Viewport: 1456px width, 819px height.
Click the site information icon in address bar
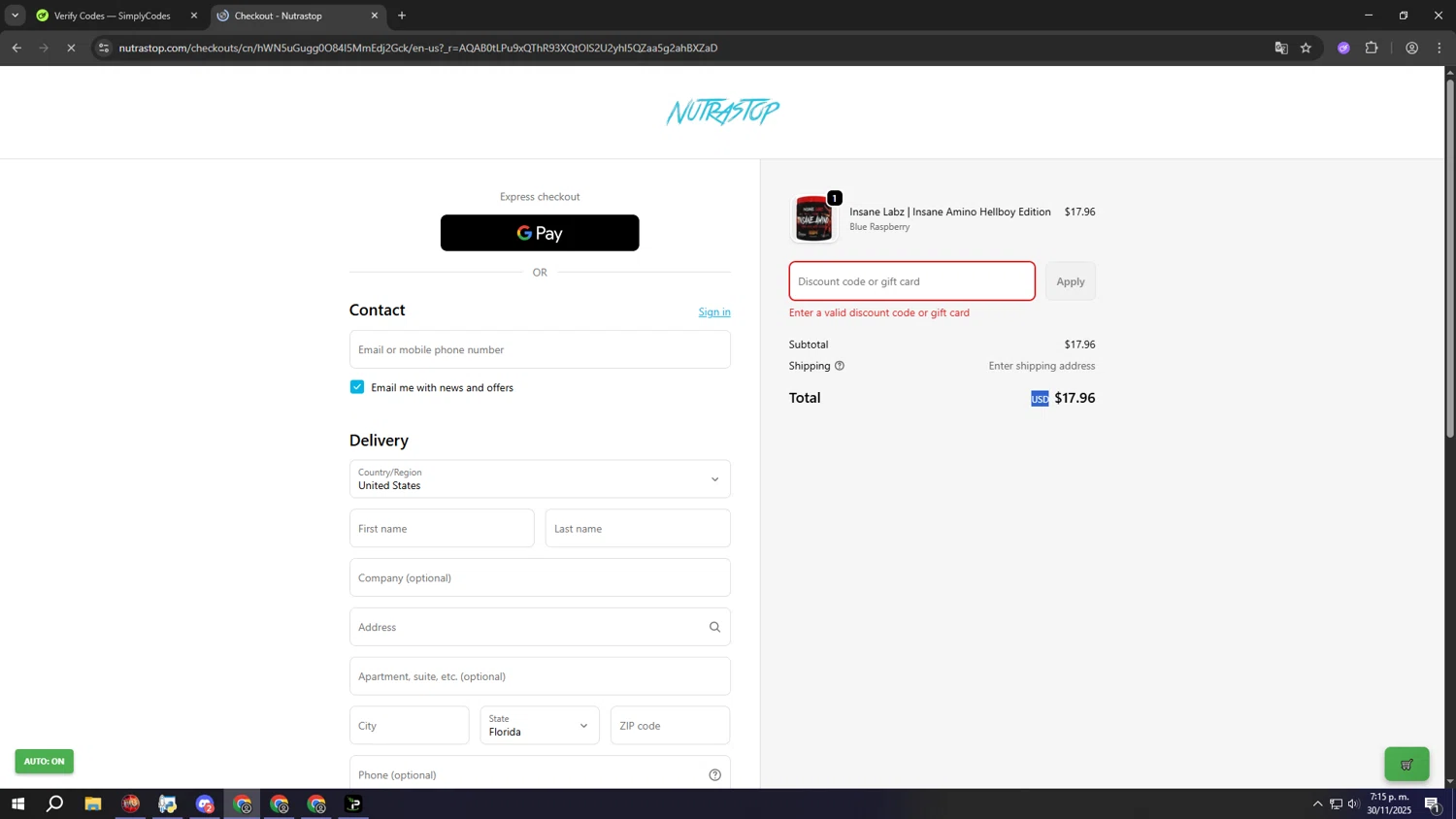(104, 48)
